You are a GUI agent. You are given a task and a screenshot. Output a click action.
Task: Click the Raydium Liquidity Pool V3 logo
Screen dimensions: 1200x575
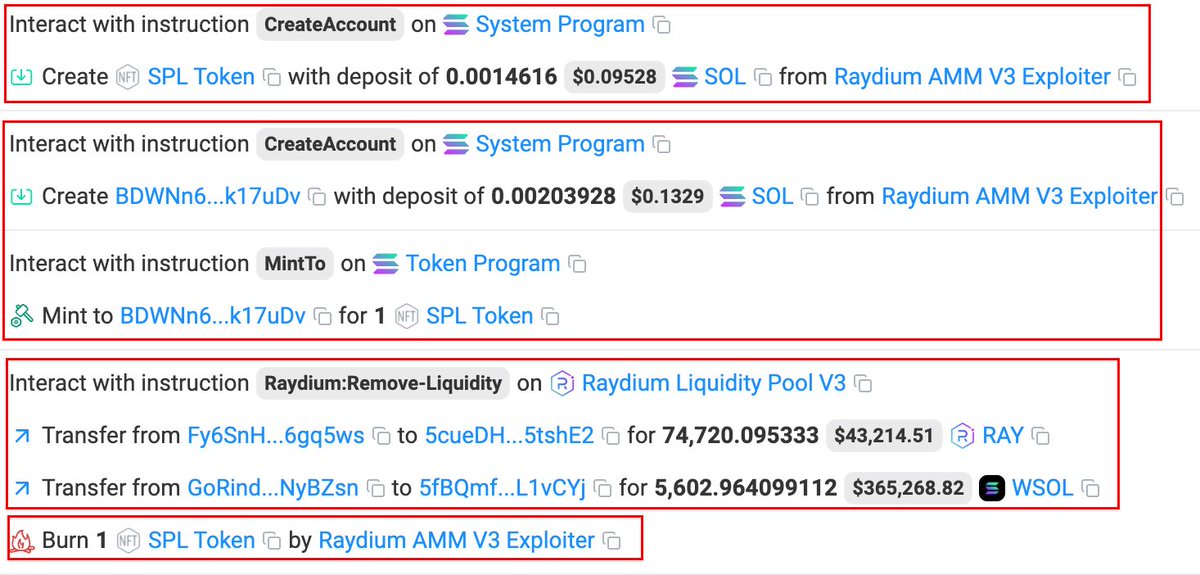click(x=563, y=383)
